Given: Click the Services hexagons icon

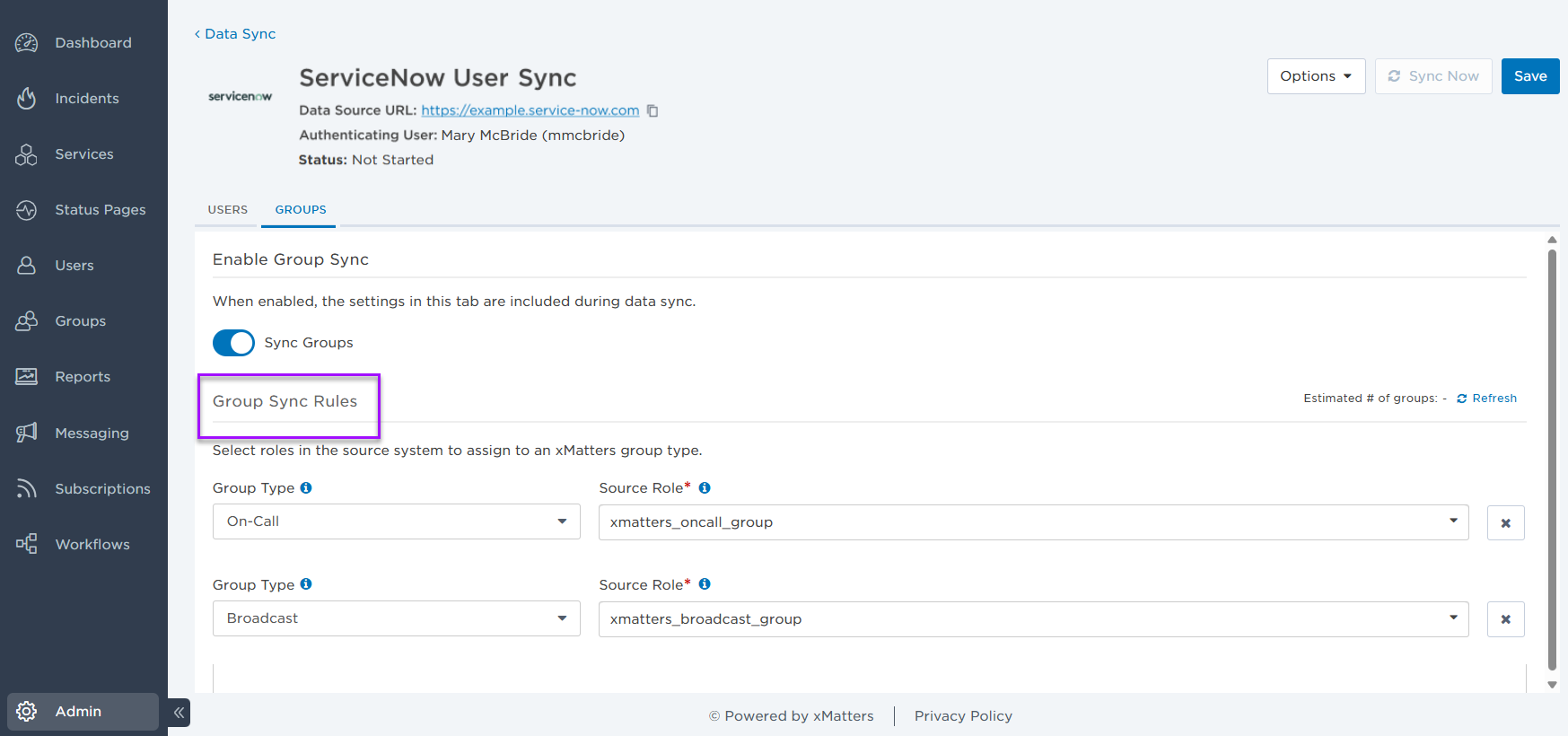Looking at the screenshot, I should tap(27, 154).
